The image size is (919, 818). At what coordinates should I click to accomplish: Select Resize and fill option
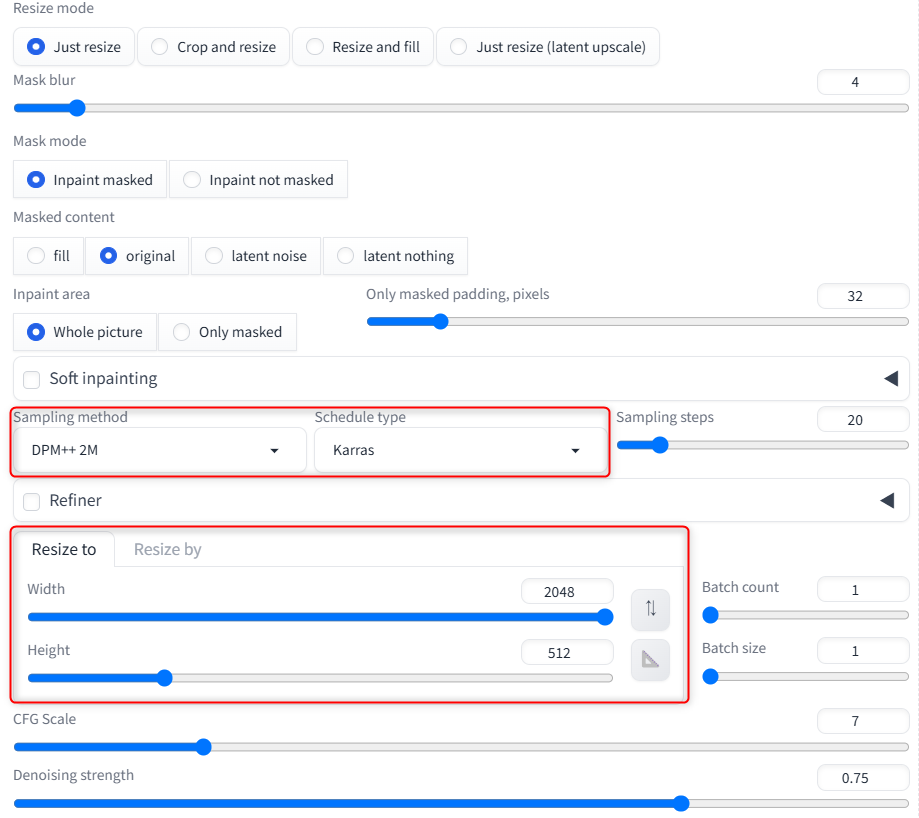[x=363, y=47]
